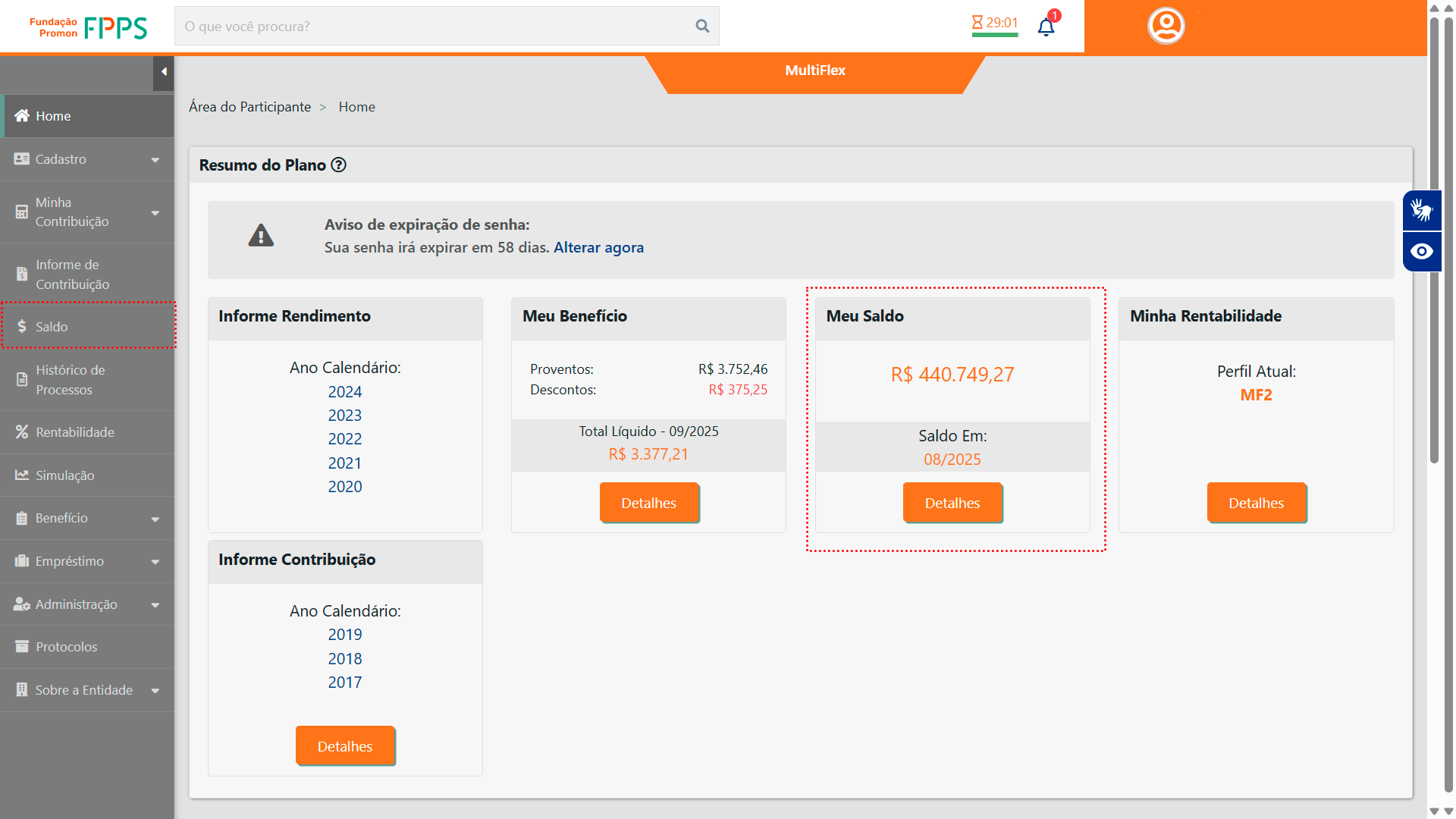Expand the Sobre a Entidade submenu
Image resolution: width=1456 pixels, height=819 pixels.
point(155,691)
